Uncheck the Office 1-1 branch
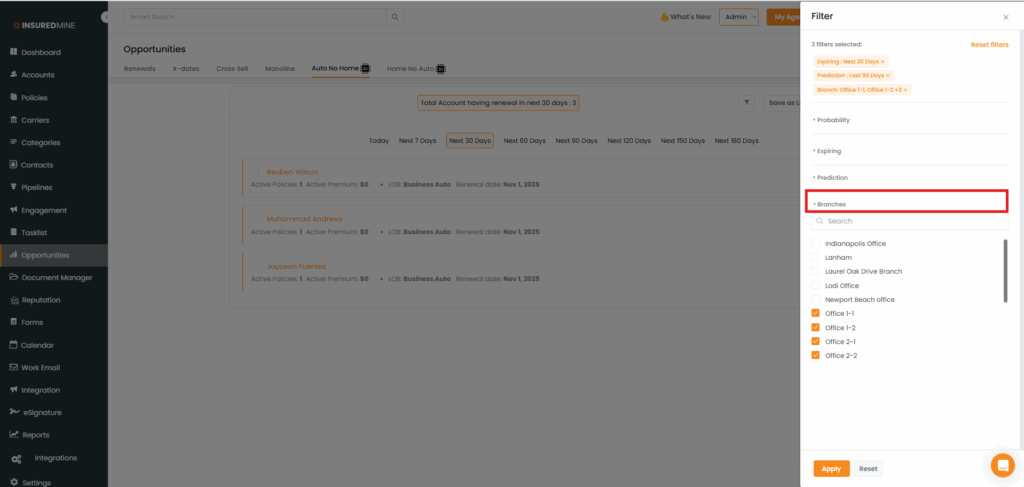Image resolution: width=1024 pixels, height=487 pixels. point(815,313)
